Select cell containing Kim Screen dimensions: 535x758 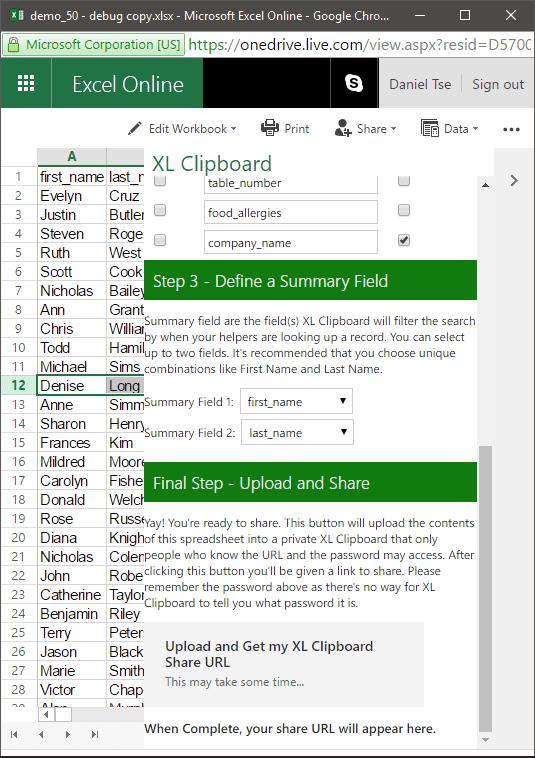126,442
